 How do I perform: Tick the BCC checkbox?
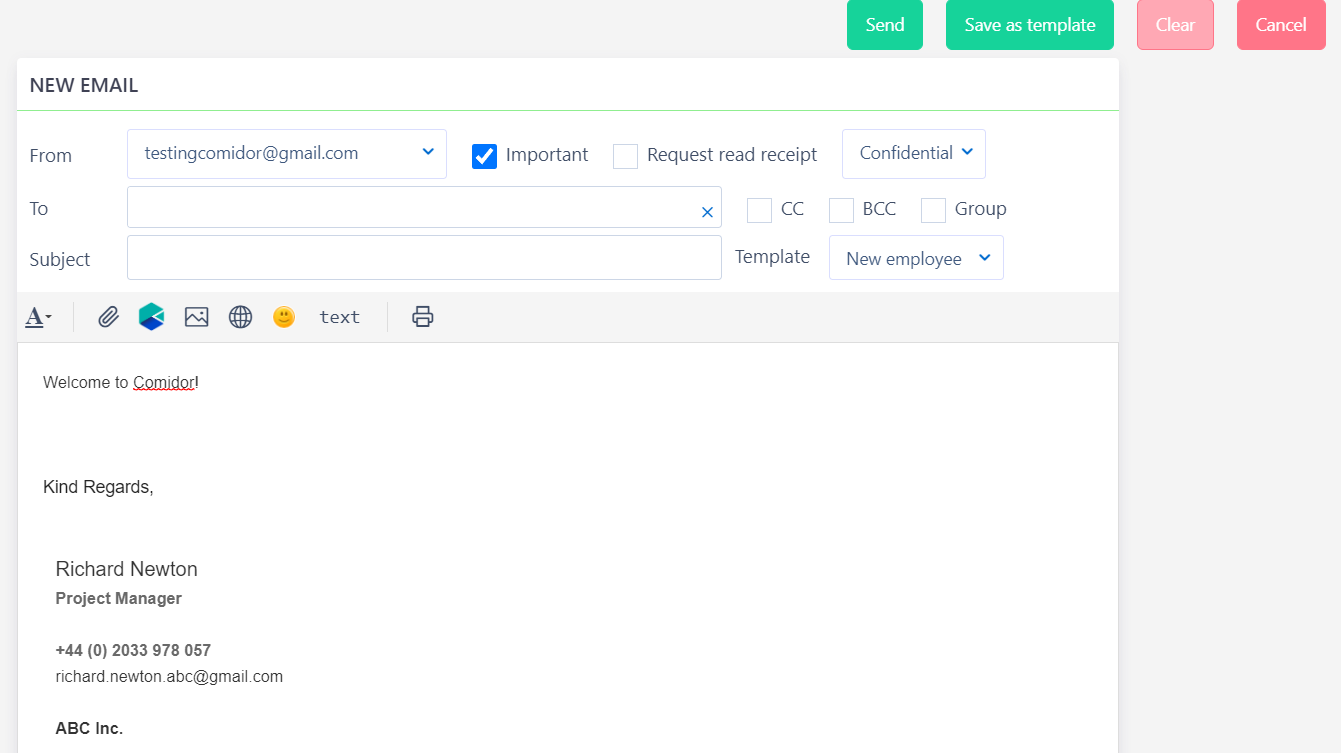pos(841,210)
